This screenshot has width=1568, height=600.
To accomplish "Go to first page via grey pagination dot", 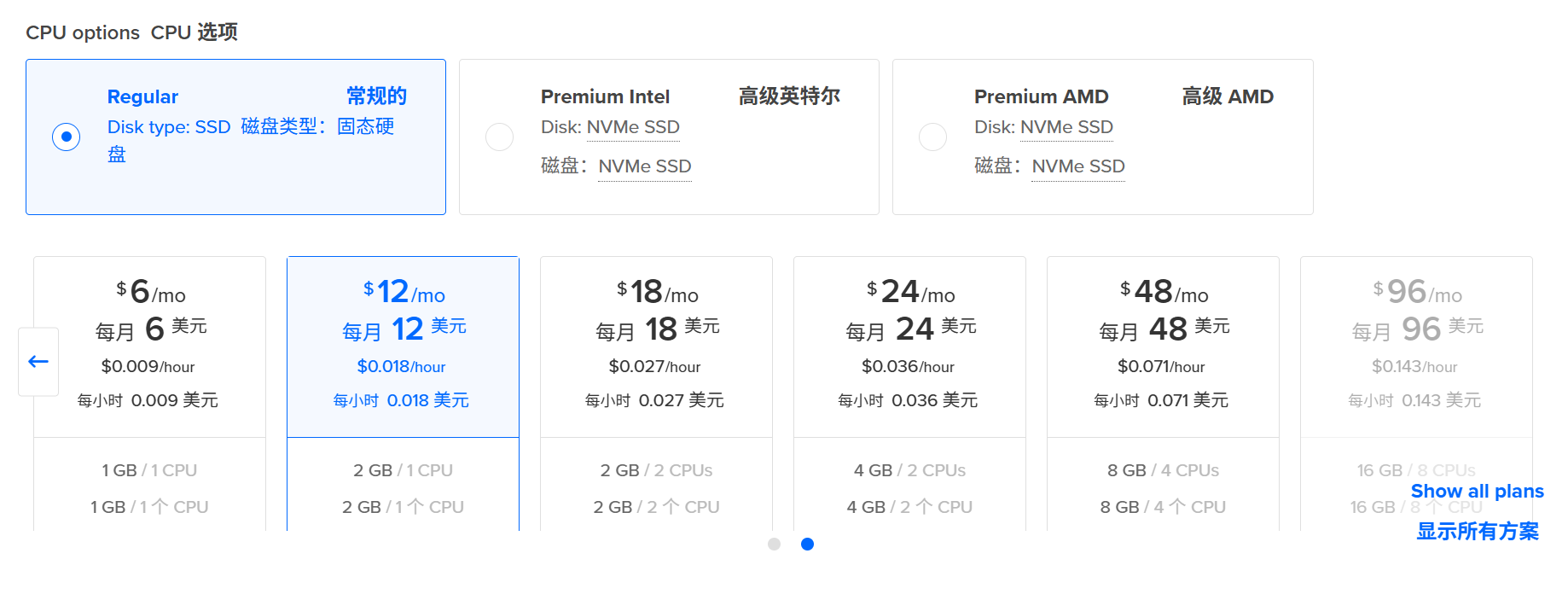I will [774, 545].
